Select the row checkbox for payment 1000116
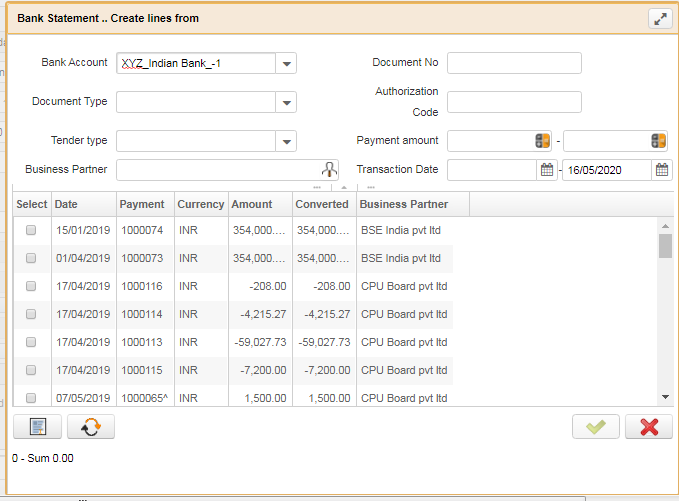This screenshot has height=501, width=679. [x=31, y=286]
